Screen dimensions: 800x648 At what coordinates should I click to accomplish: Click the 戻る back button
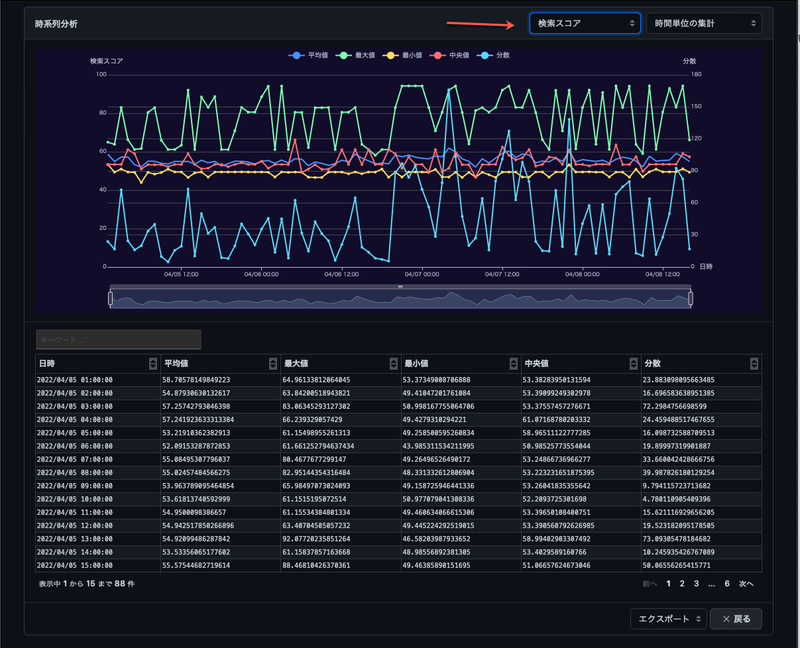(736, 619)
